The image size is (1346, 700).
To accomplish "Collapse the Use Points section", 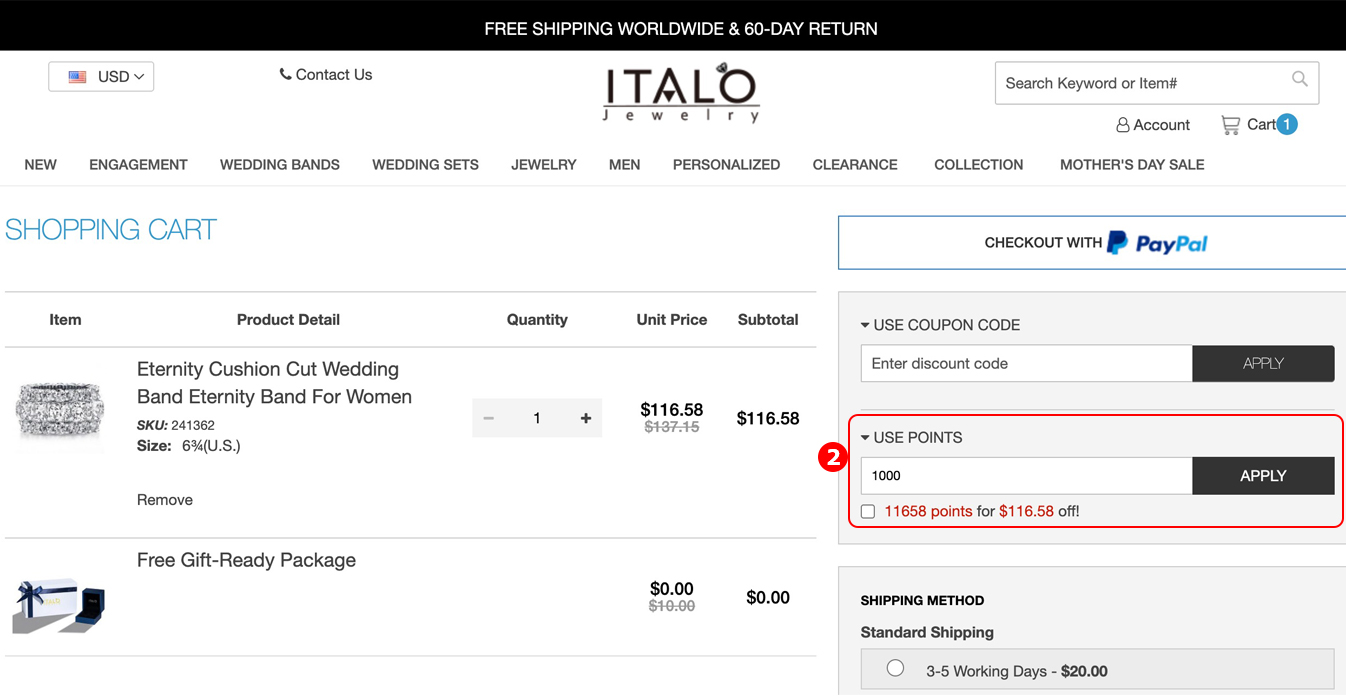I will pos(865,437).
